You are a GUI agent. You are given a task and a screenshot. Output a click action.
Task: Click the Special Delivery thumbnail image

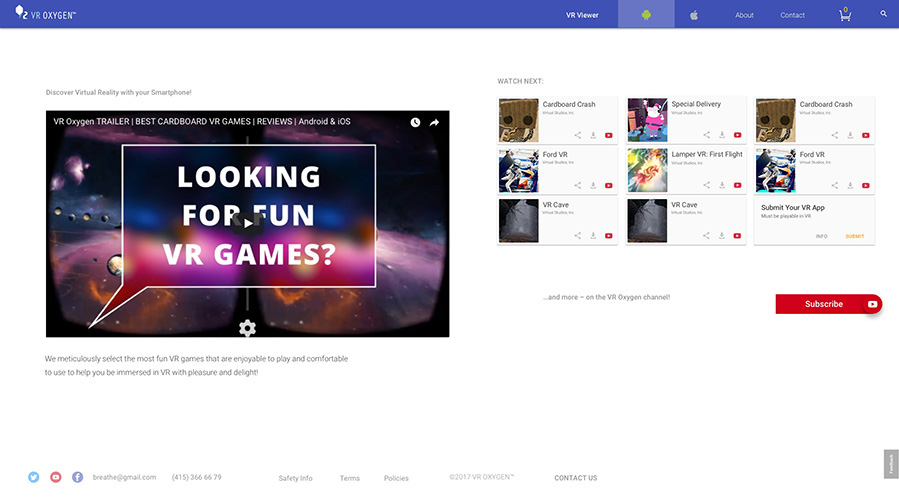(x=647, y=120)
